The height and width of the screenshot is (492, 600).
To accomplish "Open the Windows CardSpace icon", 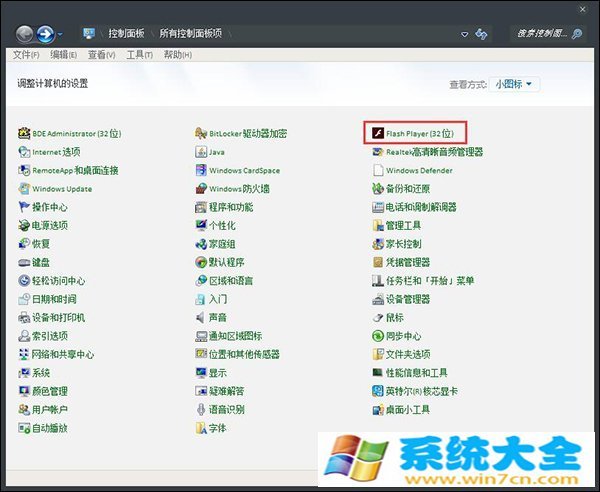I will click(x=201, y=170).
